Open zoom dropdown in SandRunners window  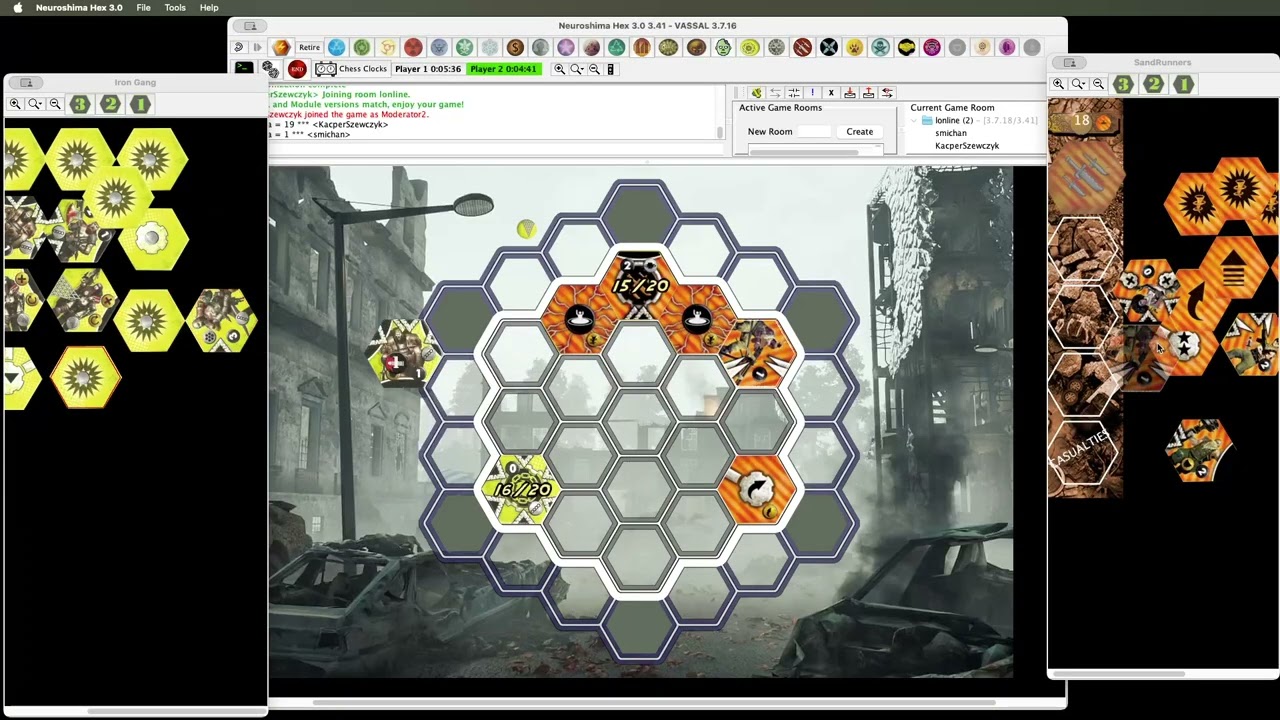tap(1079, 84)
